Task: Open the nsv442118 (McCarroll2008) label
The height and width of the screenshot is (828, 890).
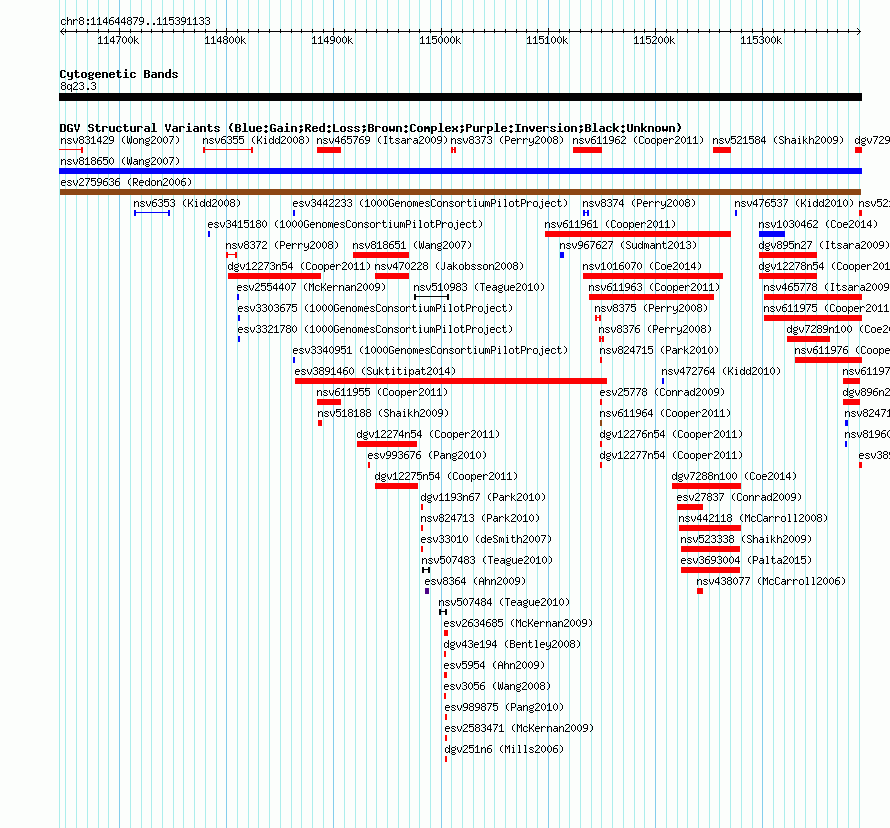Action: (x=753, y=518)
